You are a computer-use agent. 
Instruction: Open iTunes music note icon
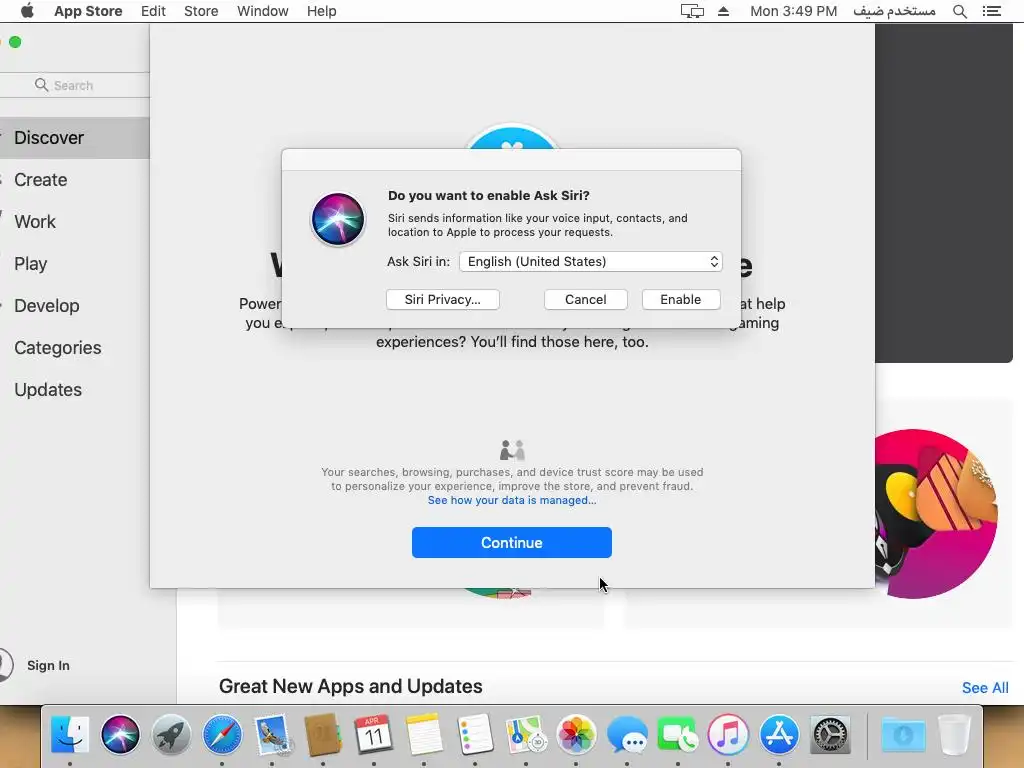click(728, 735)
